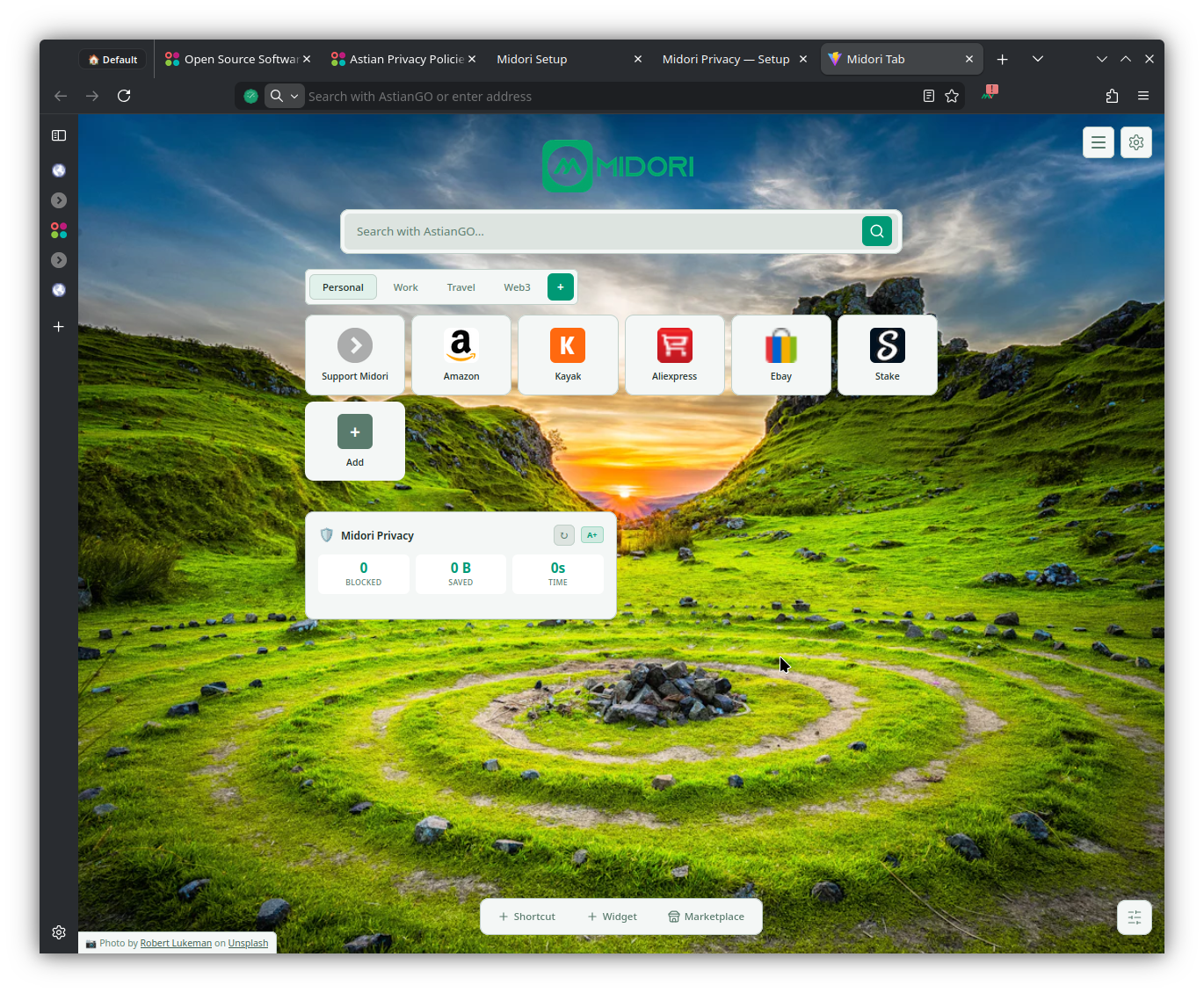Close the Midori Tab tab
Image resolution: width=1204 pixels, height=993 pixels.
[x=969, y=59]
